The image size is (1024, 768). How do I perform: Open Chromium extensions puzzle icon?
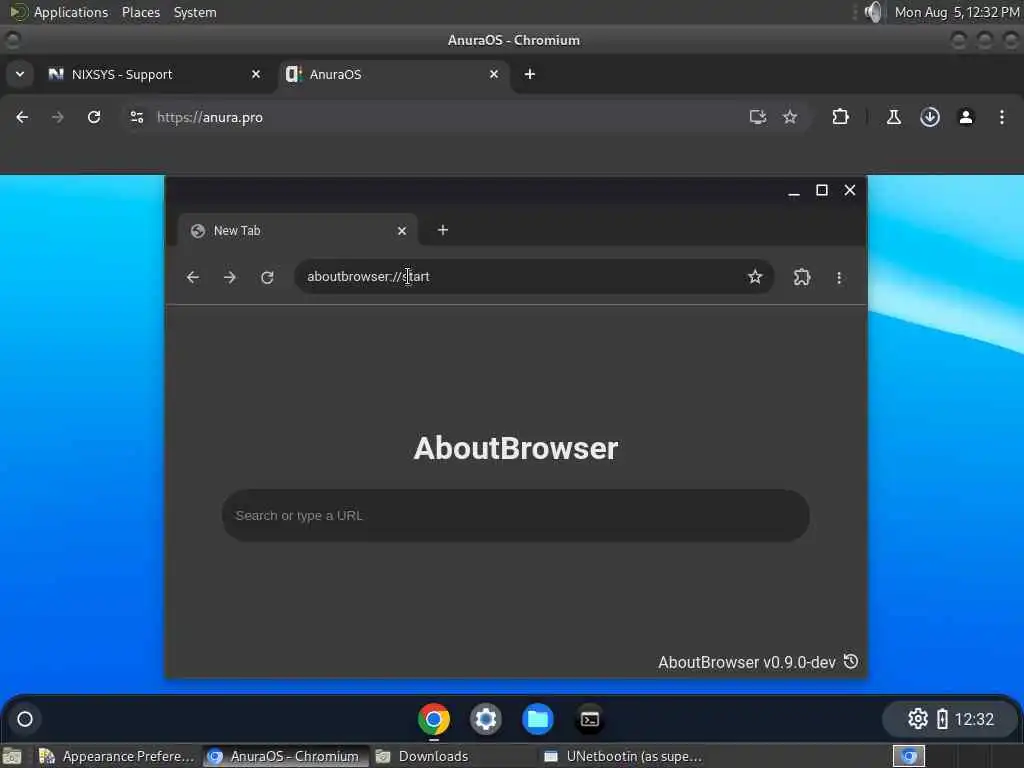pos(840,118)
